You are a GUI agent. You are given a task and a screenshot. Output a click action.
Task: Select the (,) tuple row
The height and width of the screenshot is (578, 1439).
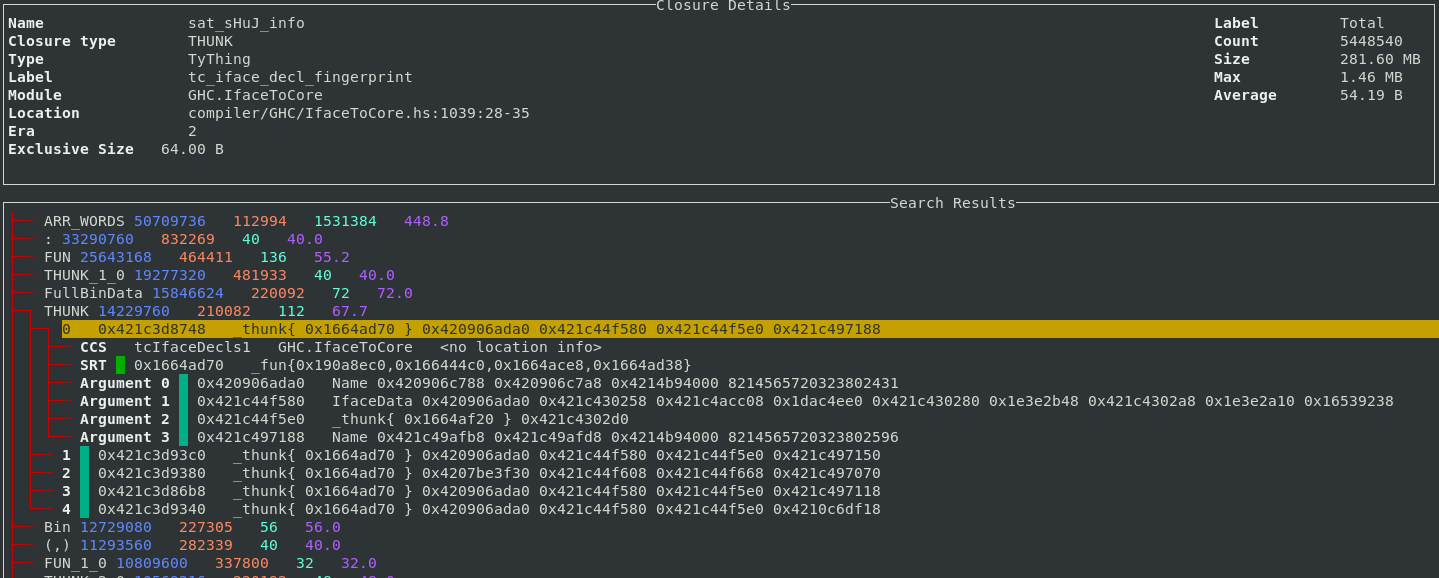pos(56,545)
